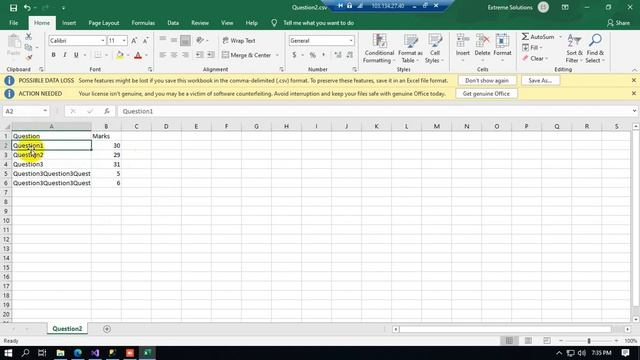The height and width of the screenshot is (360, 640).
Task: Click the Get genuine Office button
Action: 486,93
